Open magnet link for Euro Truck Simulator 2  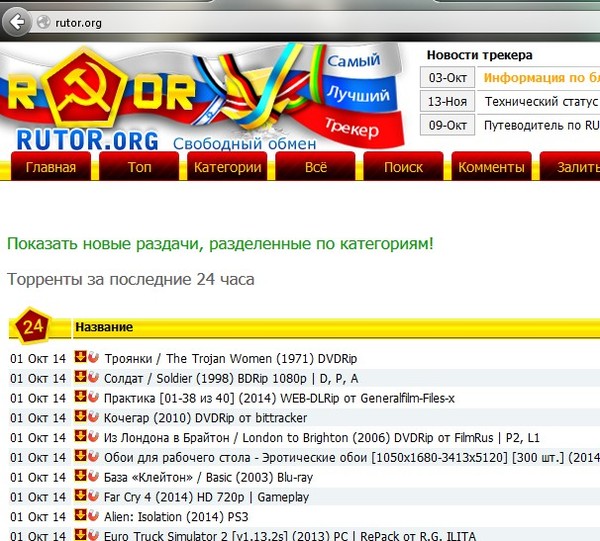(x=93, y=535)
